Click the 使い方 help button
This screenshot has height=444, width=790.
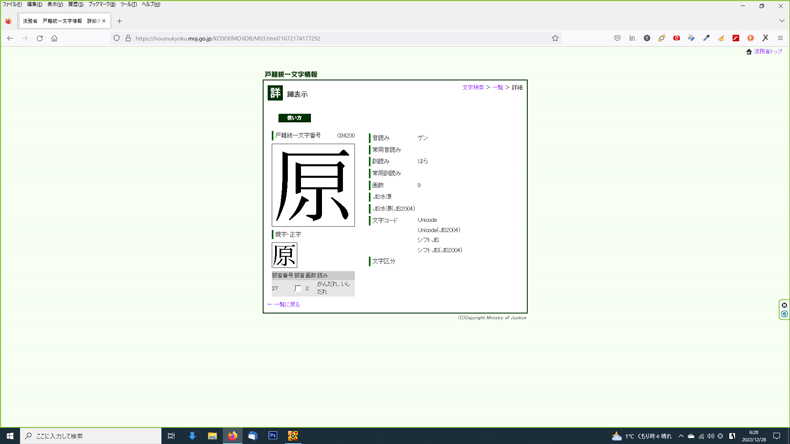coord(294,118)
